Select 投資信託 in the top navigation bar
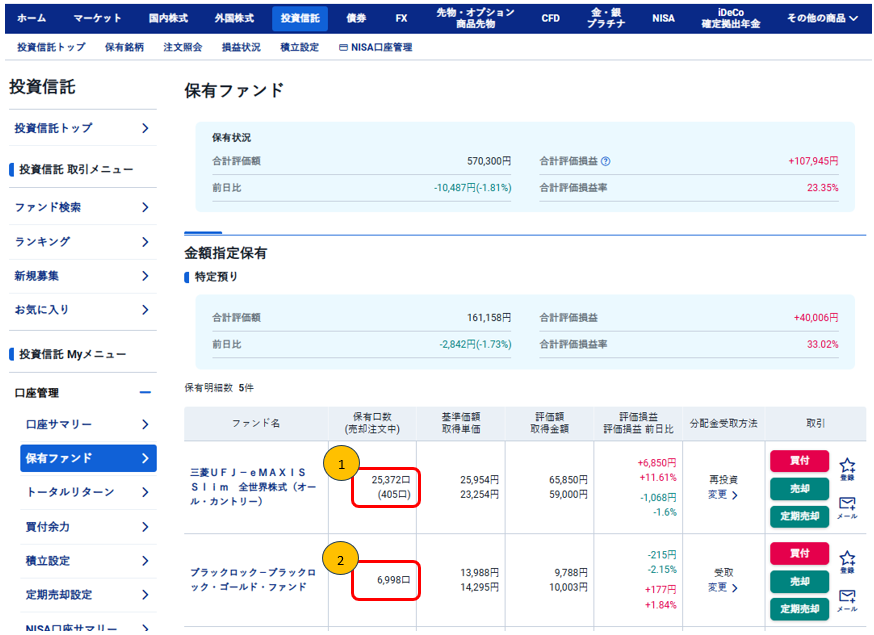 pyautogui.click(x=300, y=18)
